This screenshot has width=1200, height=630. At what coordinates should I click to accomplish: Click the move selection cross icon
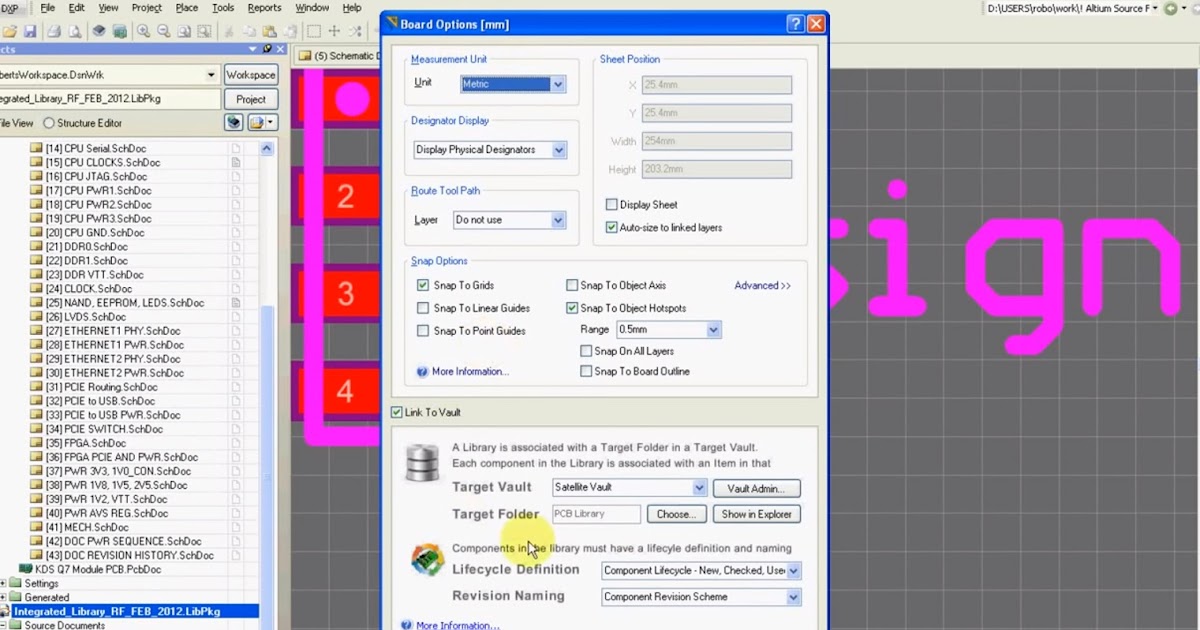coord(334,31)
